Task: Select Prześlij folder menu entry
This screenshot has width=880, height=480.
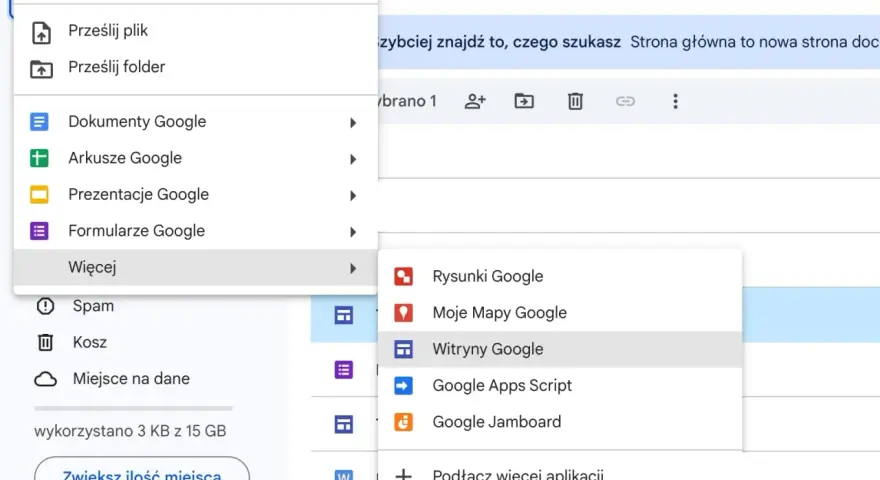Action: (195, 67)
